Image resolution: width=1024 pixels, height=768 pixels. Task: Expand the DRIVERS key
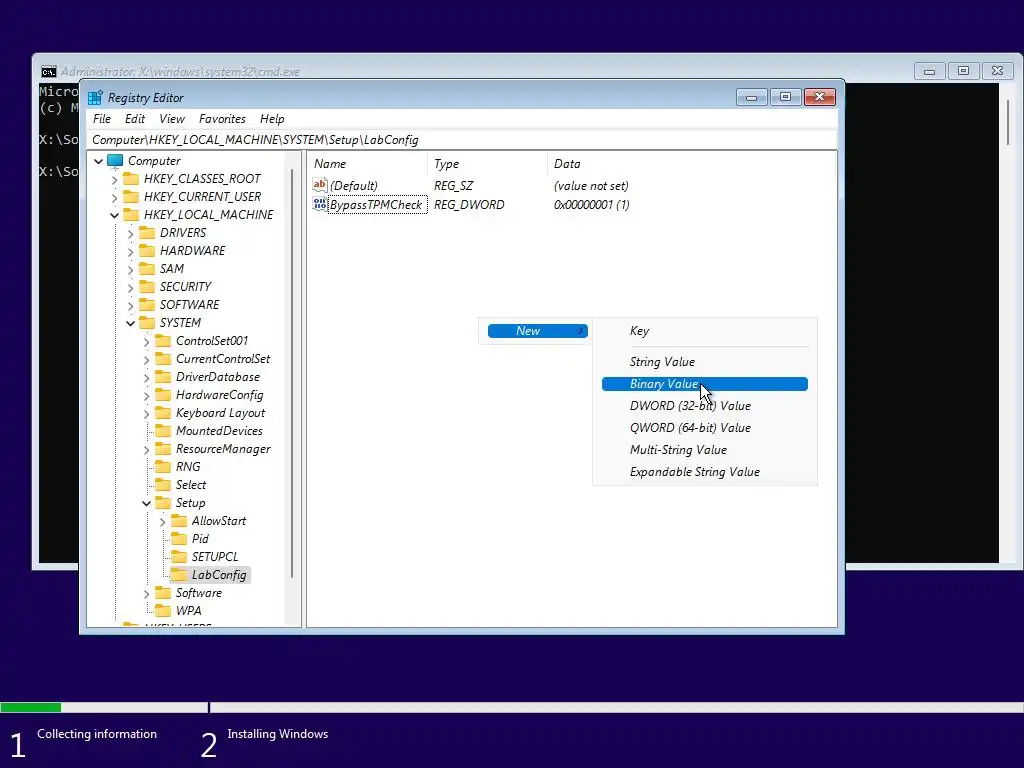point(131,233)
